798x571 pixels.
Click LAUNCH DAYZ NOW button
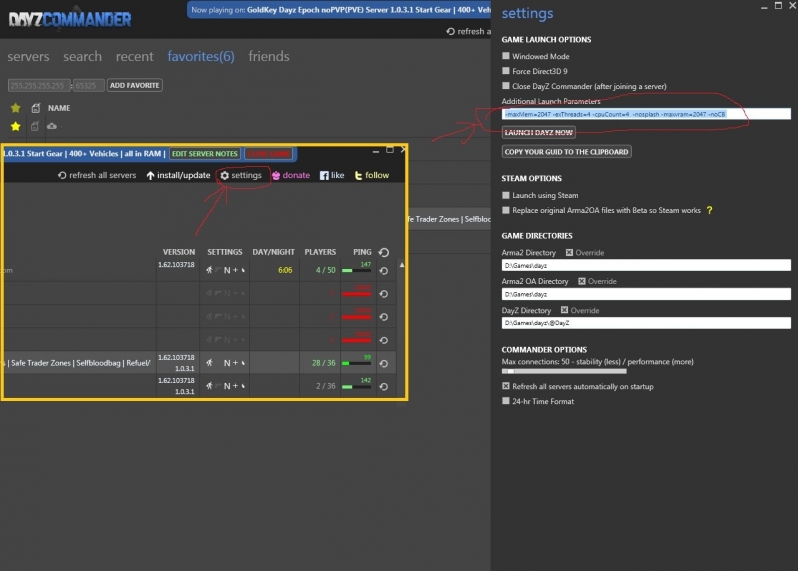click(539, 132)
